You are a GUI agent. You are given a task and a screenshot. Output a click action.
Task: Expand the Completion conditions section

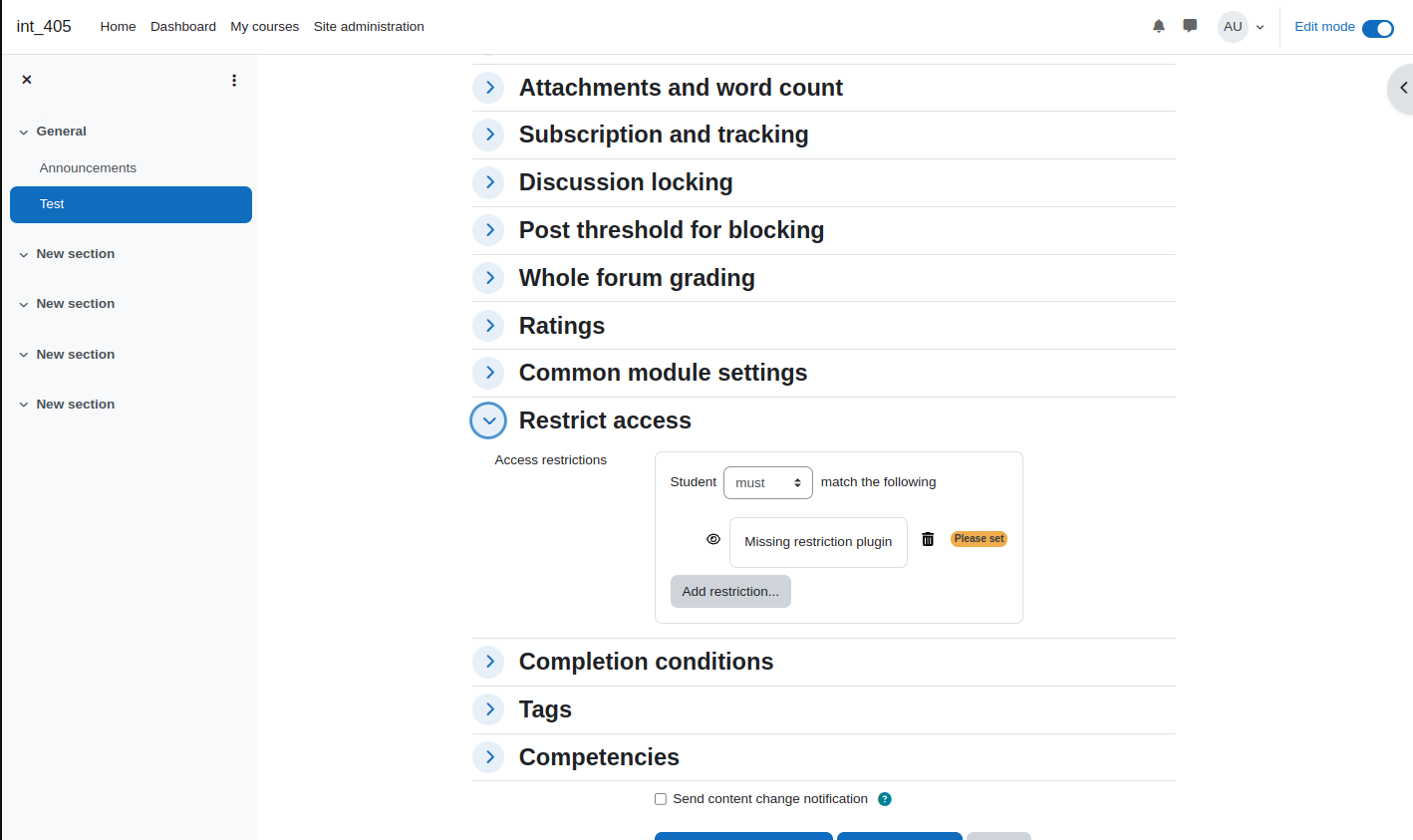tap(488, 662)
